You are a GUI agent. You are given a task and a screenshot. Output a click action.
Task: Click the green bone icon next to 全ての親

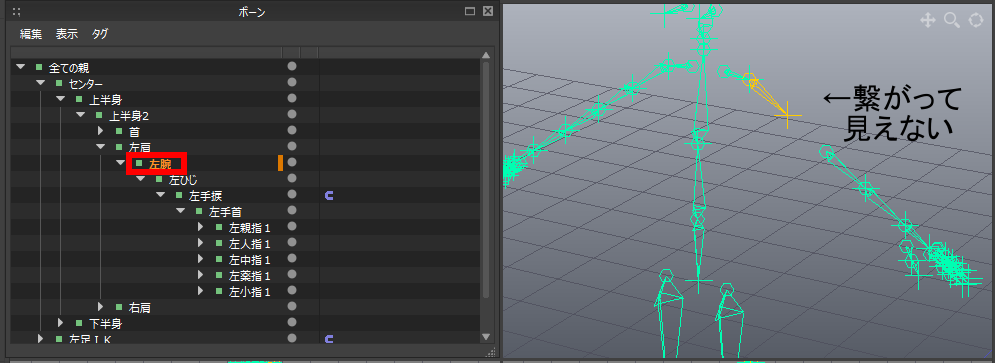(x=39, y=67)
